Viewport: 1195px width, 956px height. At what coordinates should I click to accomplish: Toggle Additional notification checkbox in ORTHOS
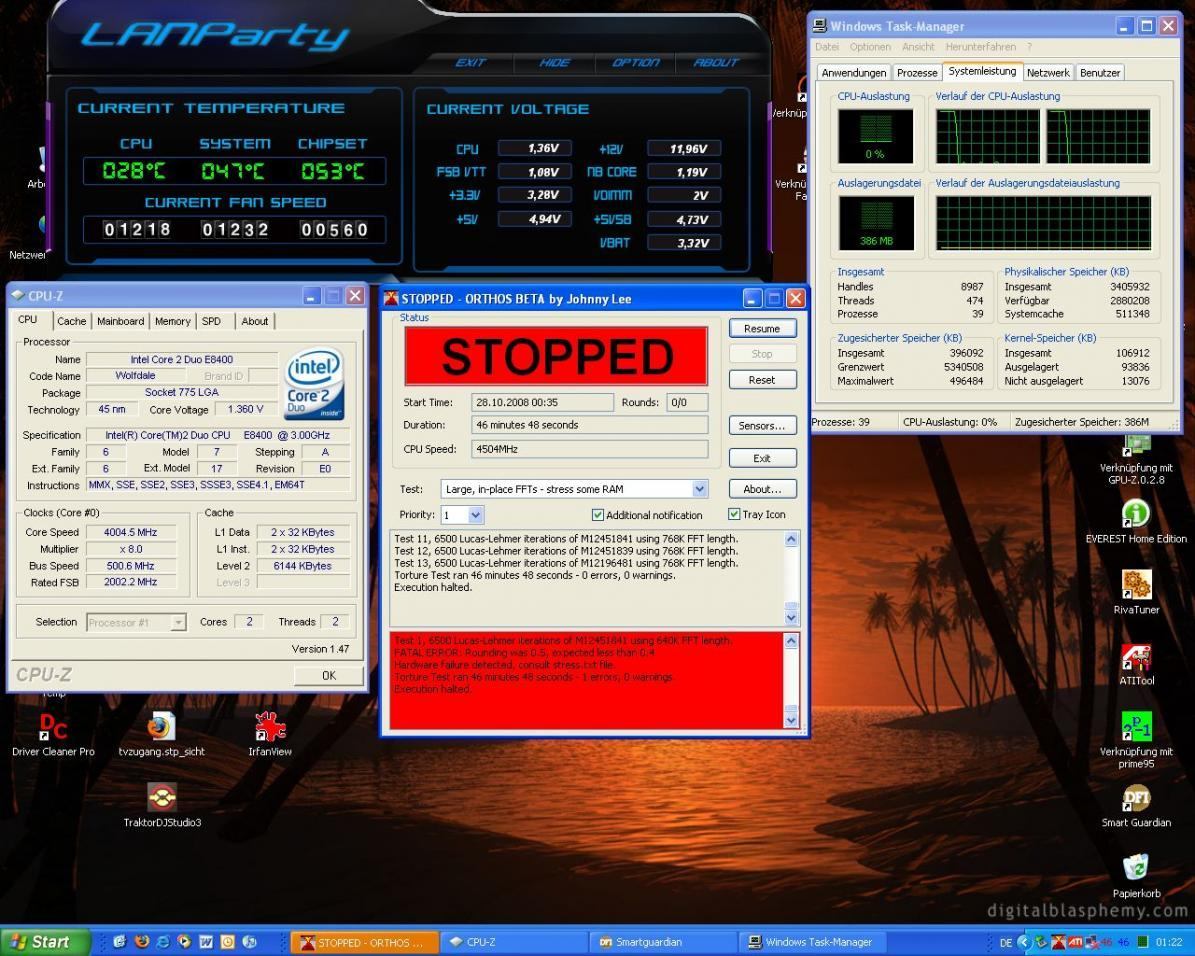coord(598,515)
